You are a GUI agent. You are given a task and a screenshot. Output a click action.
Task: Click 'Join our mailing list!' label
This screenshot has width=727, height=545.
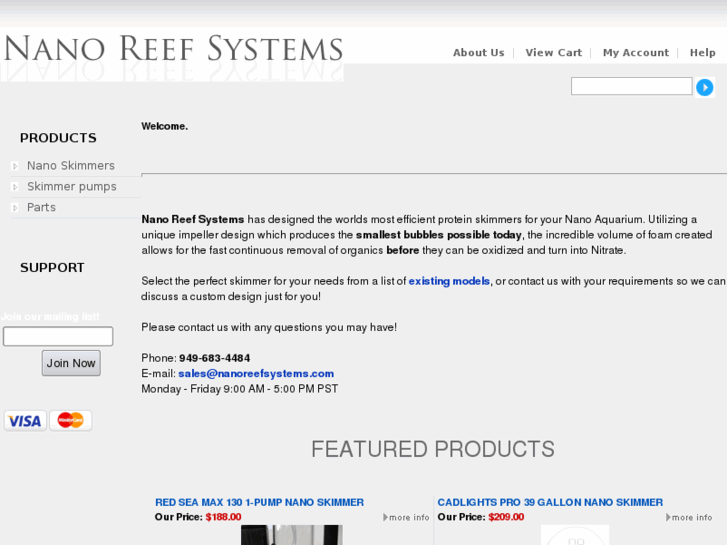click(x=50, y=317)
